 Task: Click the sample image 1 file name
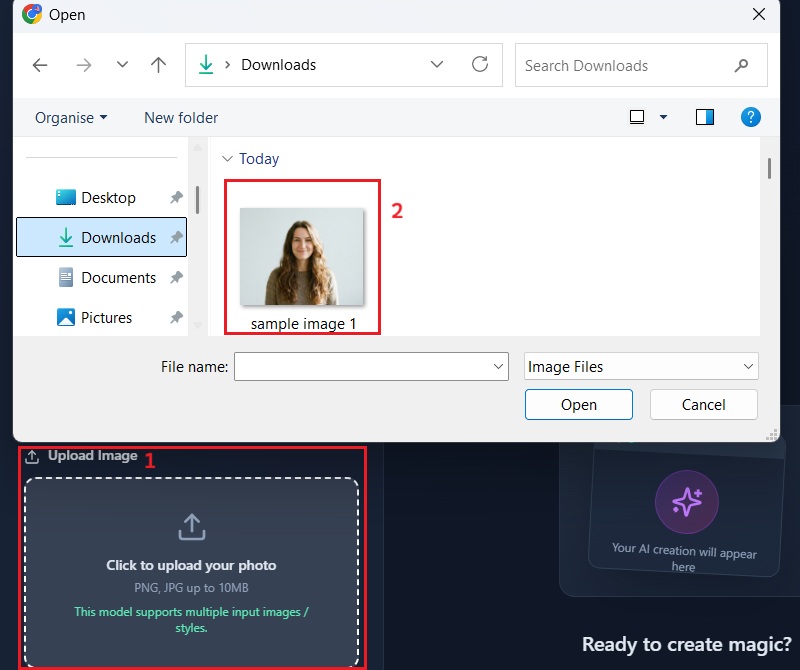(x=303, y=324)
